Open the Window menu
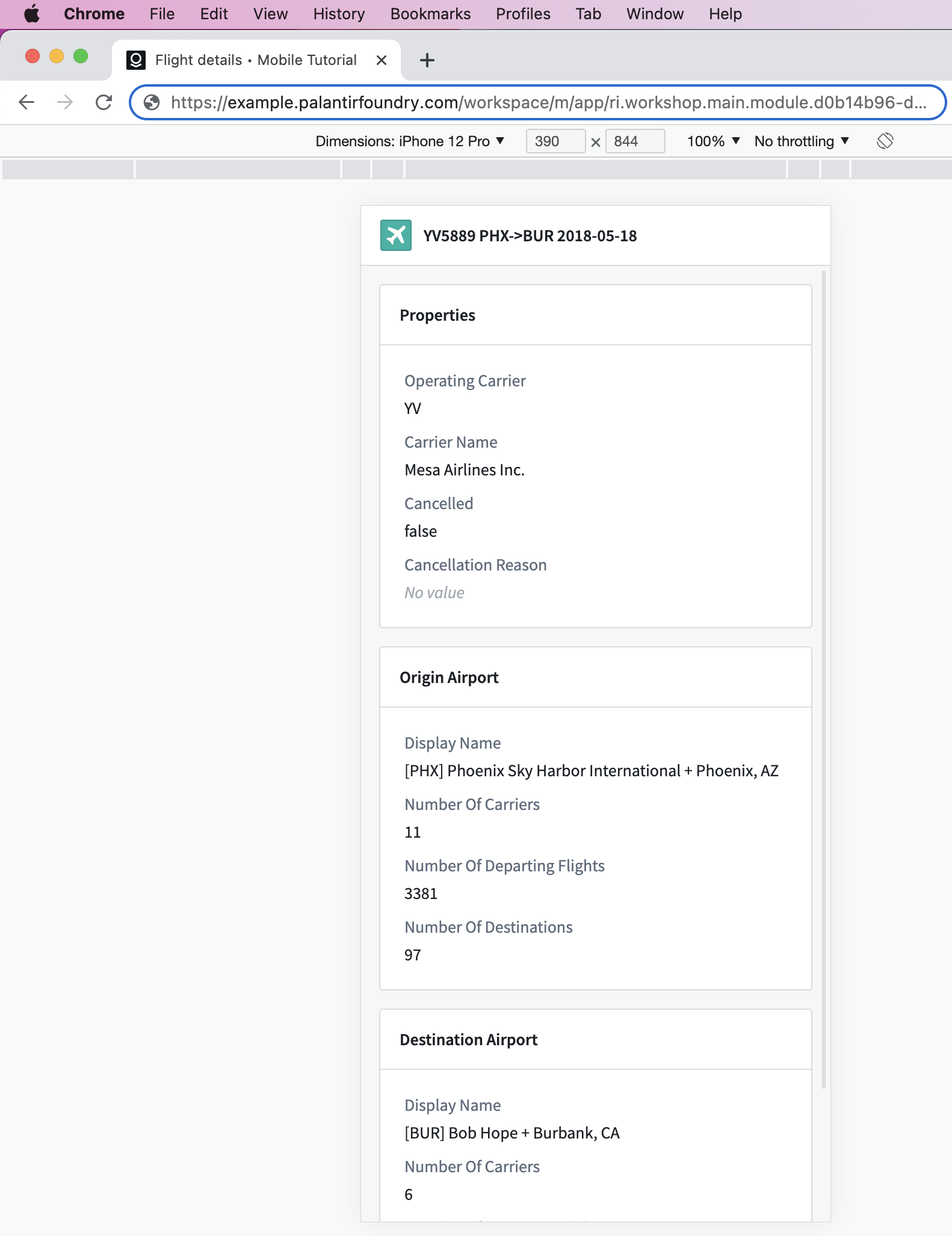Screen dimensions: 952x1236 [x=655, y=14]
